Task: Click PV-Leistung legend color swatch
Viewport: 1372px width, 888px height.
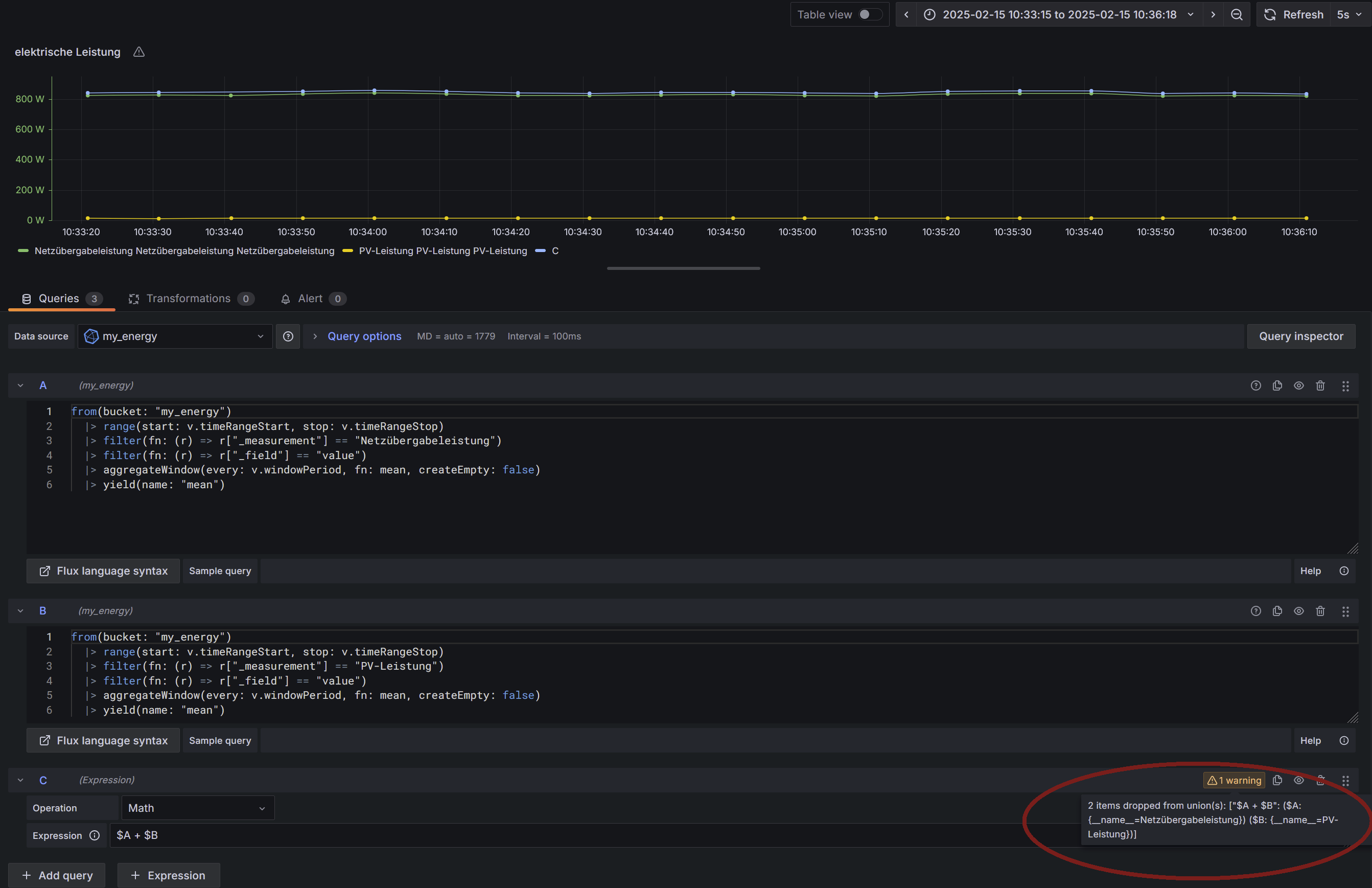Action: click(x=347, y=251)
